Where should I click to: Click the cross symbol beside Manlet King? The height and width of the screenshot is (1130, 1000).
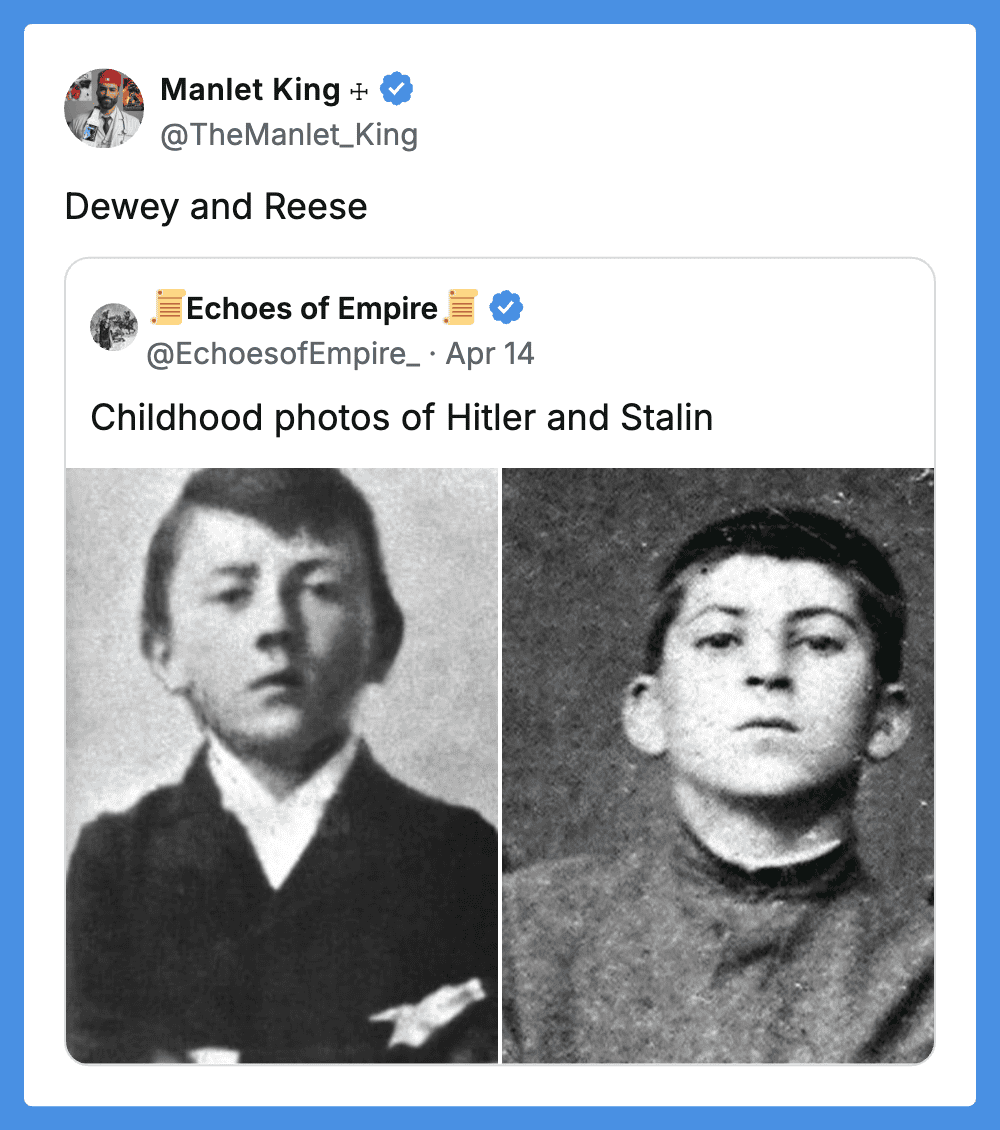pyautogui.click(x=359, y=91)
